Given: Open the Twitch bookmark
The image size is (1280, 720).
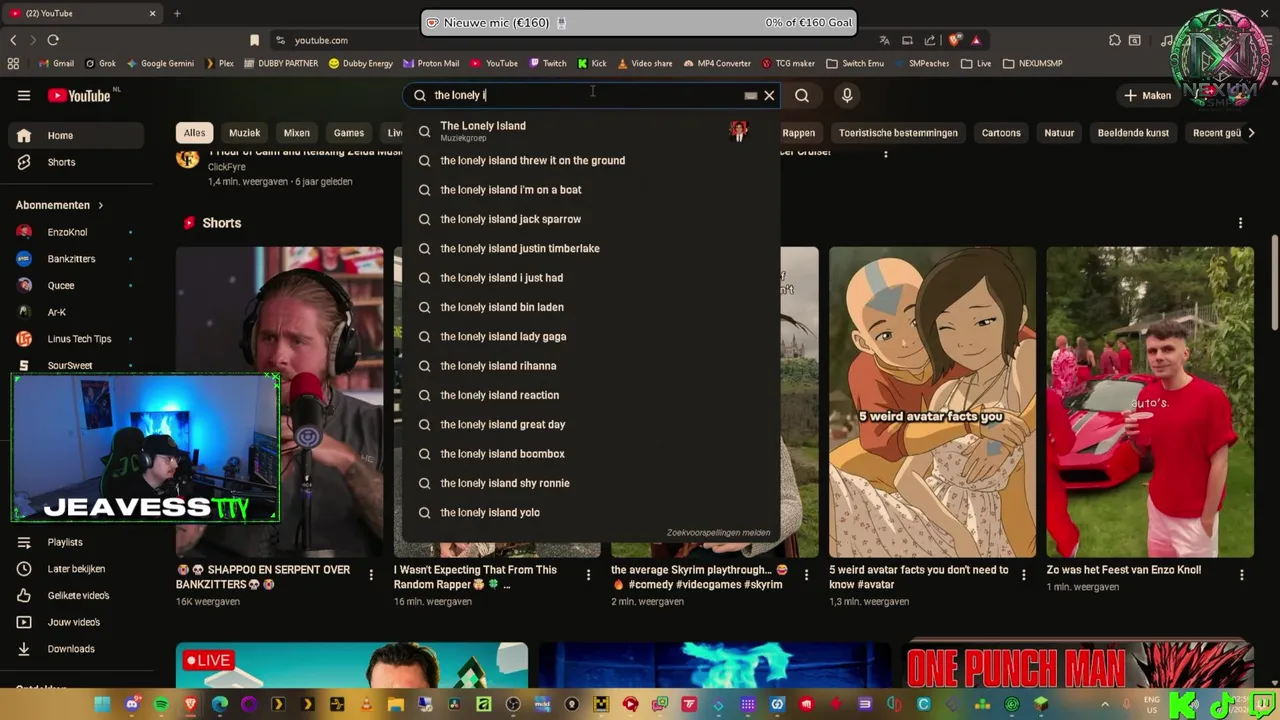Looking at the screenshot, I should point(548,63).
